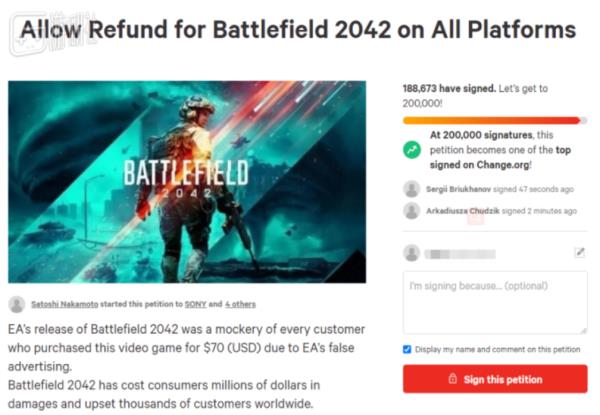The image size is (600, 415).
Task: Click the green trending arrow icon
Action: (x=411, y=148)
